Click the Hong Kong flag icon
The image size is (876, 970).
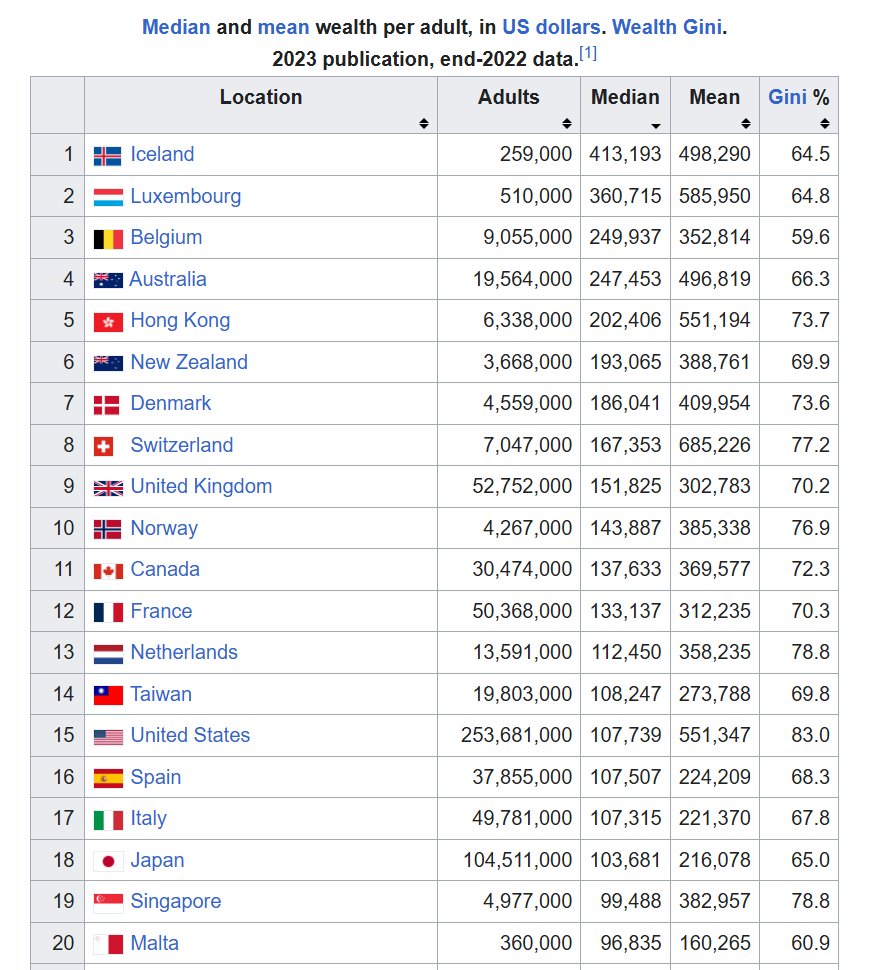[108, 322]
